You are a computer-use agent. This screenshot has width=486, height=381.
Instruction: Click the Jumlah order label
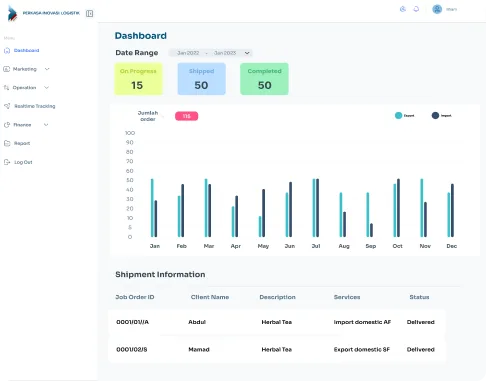[148, 116]
